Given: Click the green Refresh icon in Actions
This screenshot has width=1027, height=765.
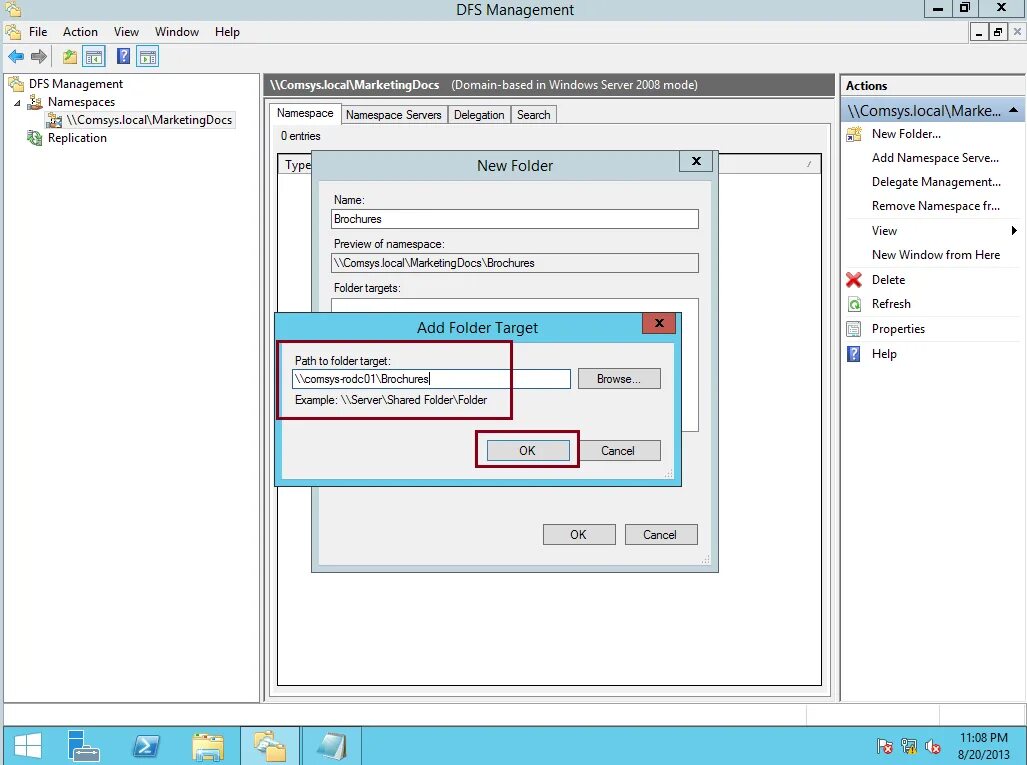Looking at the screenshot, I should click(854, 304).
